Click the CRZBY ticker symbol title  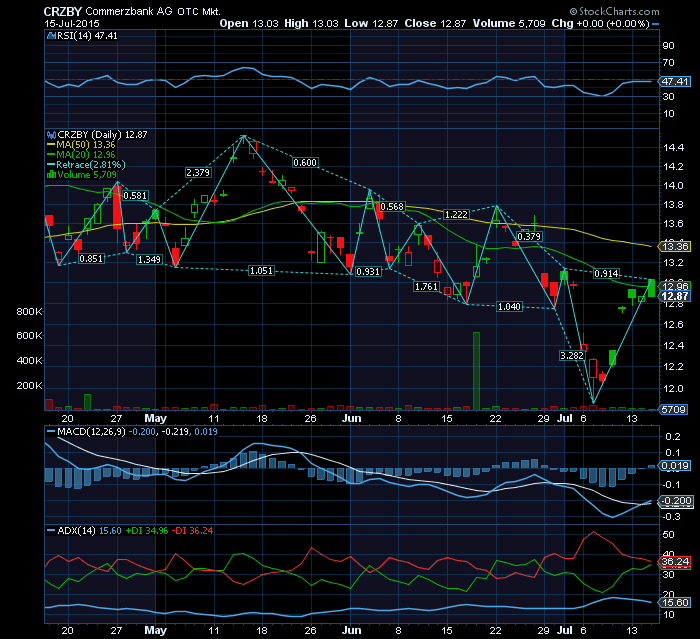coord(63,11)
